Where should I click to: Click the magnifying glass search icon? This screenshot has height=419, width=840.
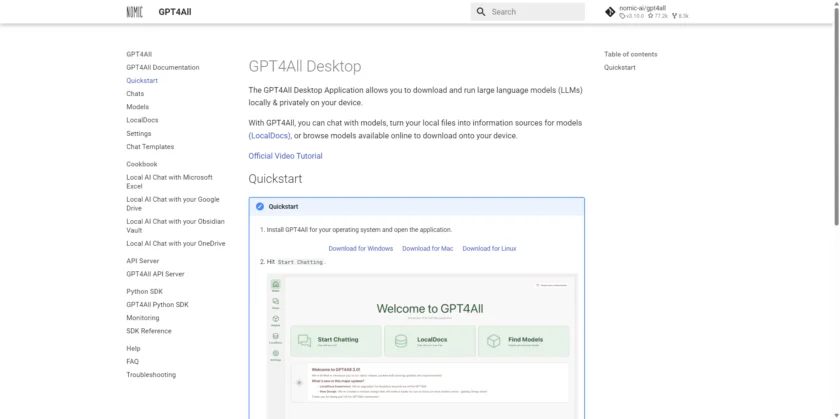[x=481, y=12]
